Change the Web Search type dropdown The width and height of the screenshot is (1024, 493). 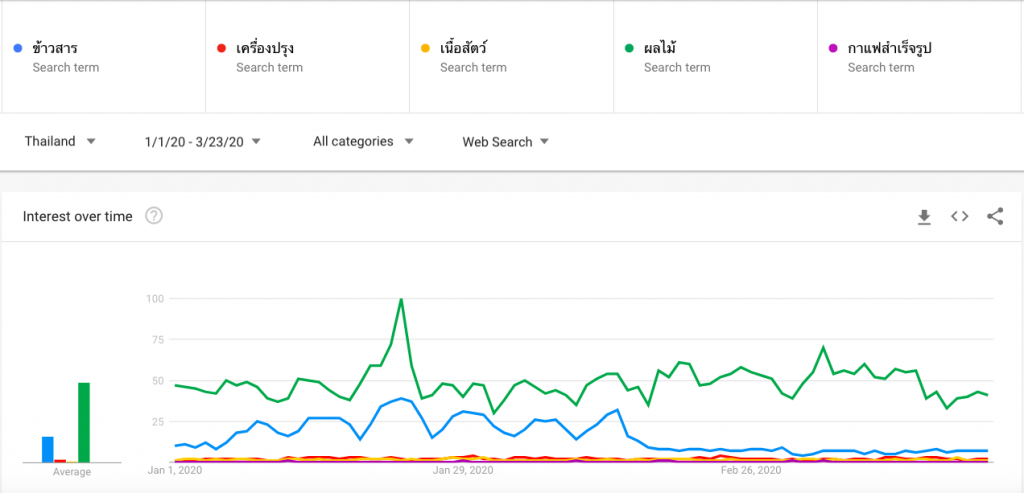pyautogui.click(x=505, y=142)
